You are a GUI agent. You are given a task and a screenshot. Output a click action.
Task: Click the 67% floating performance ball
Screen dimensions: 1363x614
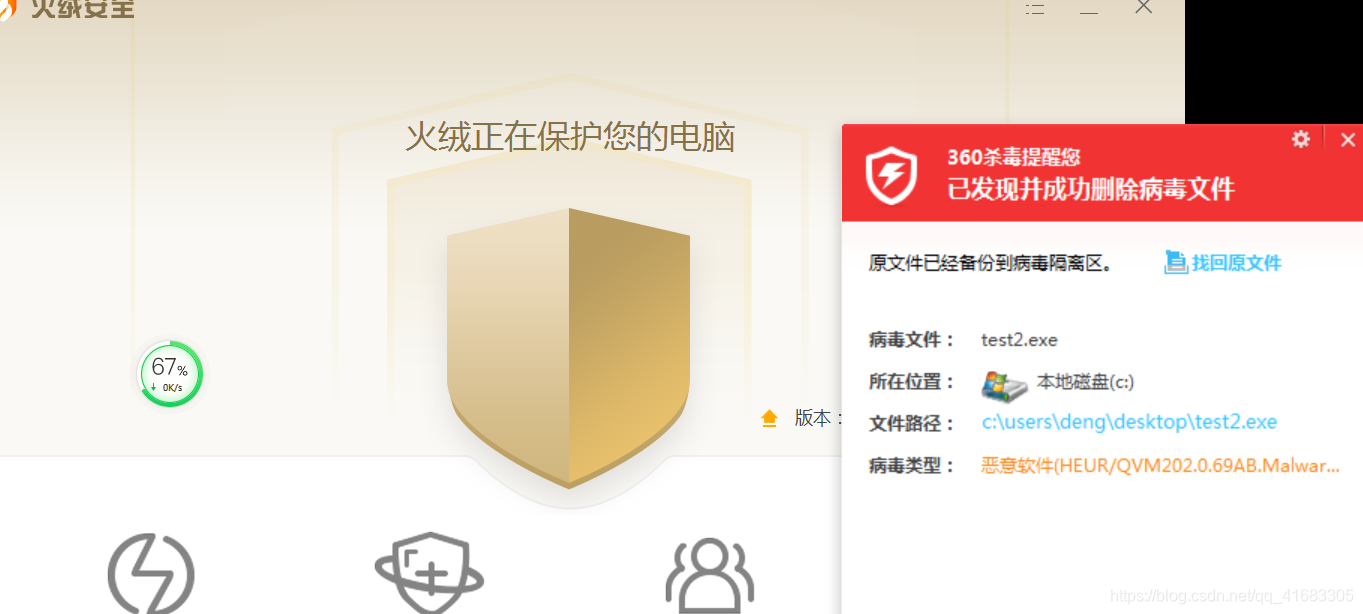click(x=170, y=374)
